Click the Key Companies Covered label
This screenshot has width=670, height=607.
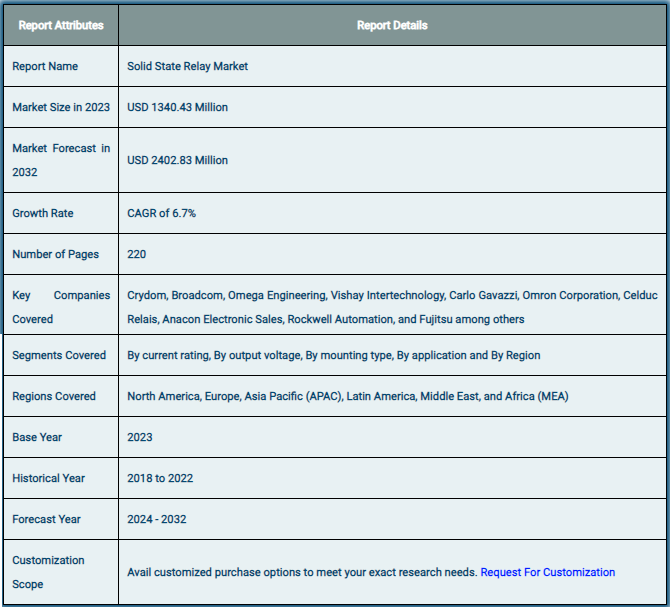coord(61,307)
